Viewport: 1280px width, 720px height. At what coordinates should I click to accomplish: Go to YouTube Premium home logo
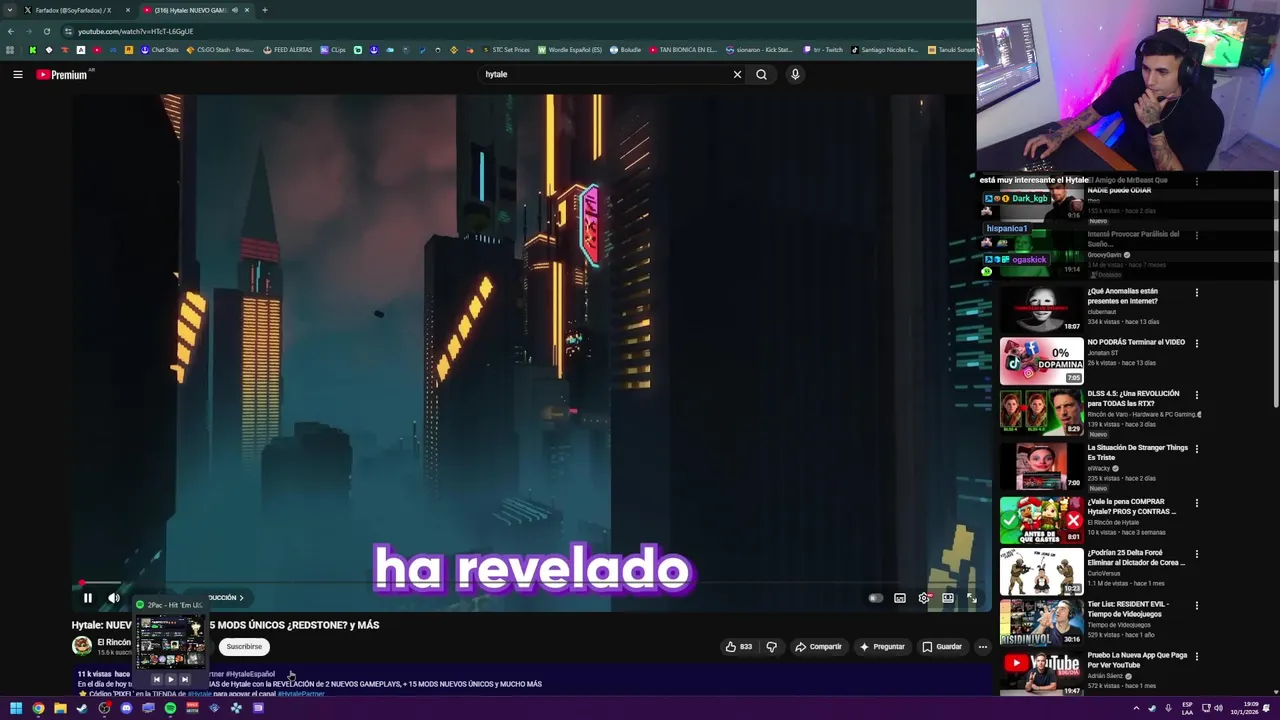coord(62,74)
